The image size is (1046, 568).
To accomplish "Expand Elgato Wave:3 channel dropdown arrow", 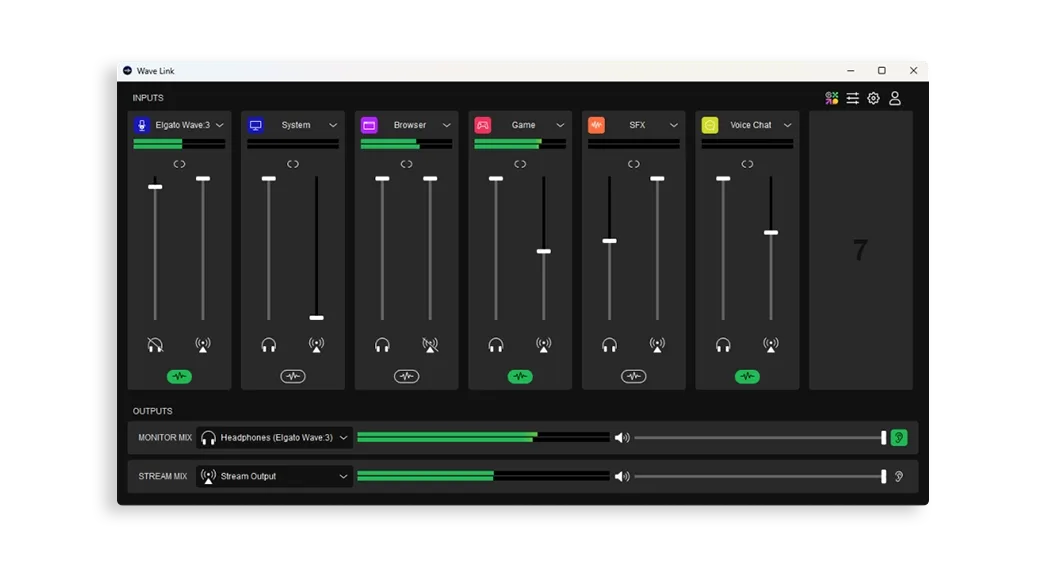I will pyautogui.click(x=219, y=125).
